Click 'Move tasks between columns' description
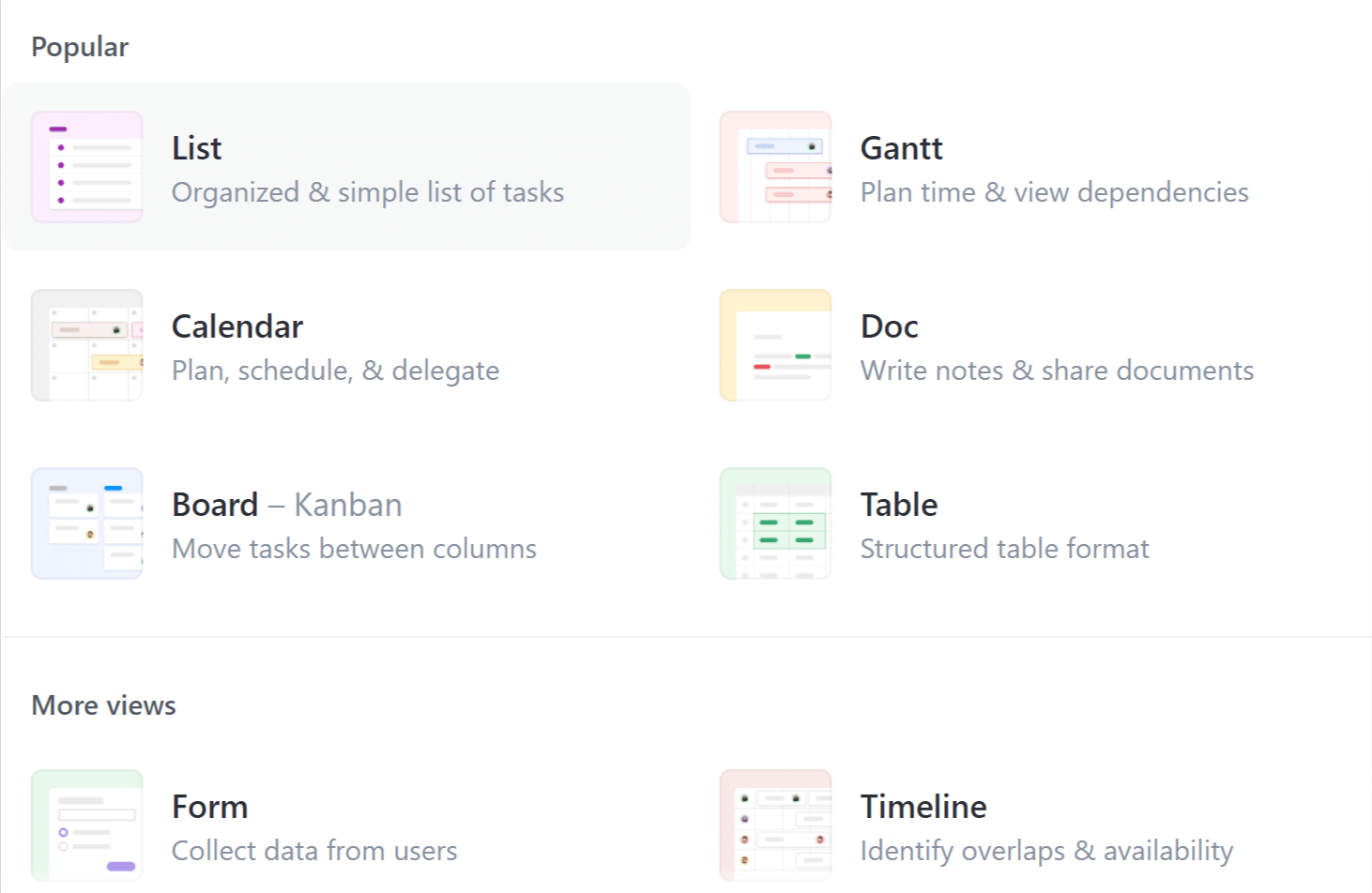Screen dimensions: 1372x893 pos(355,549)
